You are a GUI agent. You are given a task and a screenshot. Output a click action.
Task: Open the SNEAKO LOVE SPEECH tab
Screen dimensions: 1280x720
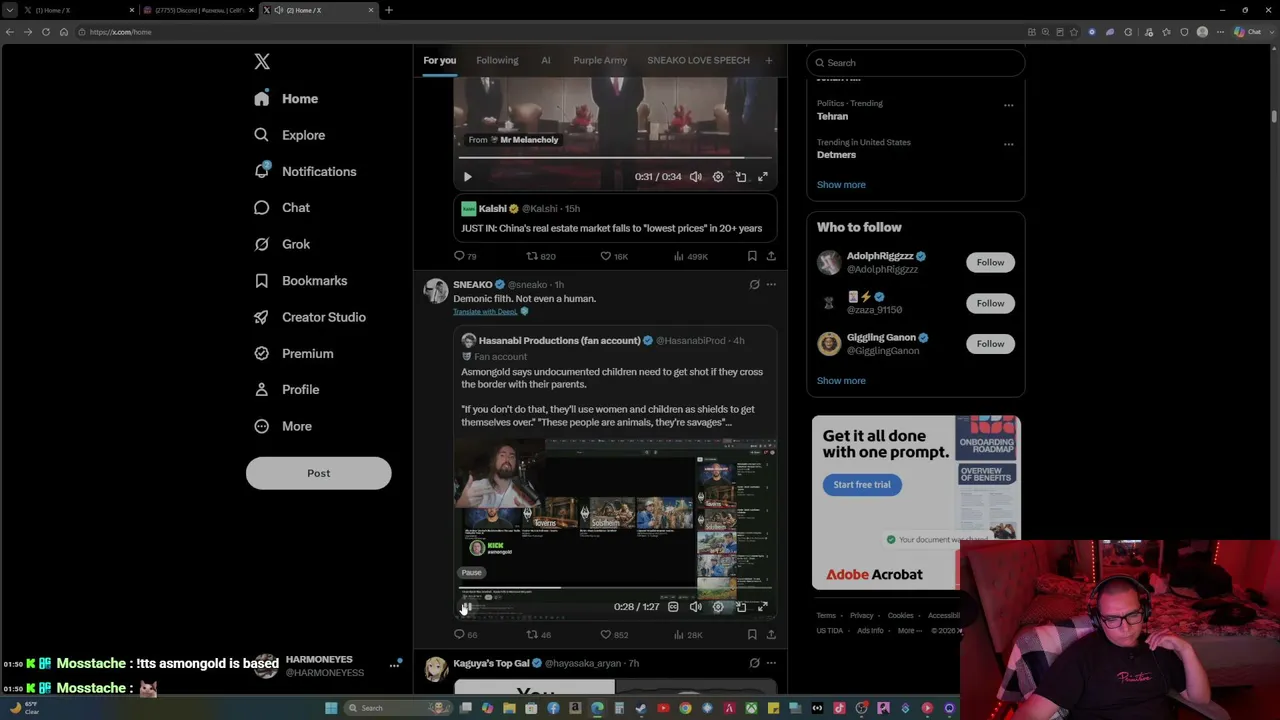point(698,60)
